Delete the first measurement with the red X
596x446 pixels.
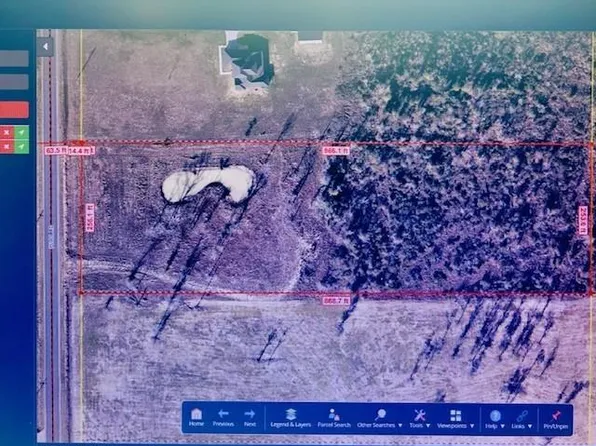pos(6,132)
